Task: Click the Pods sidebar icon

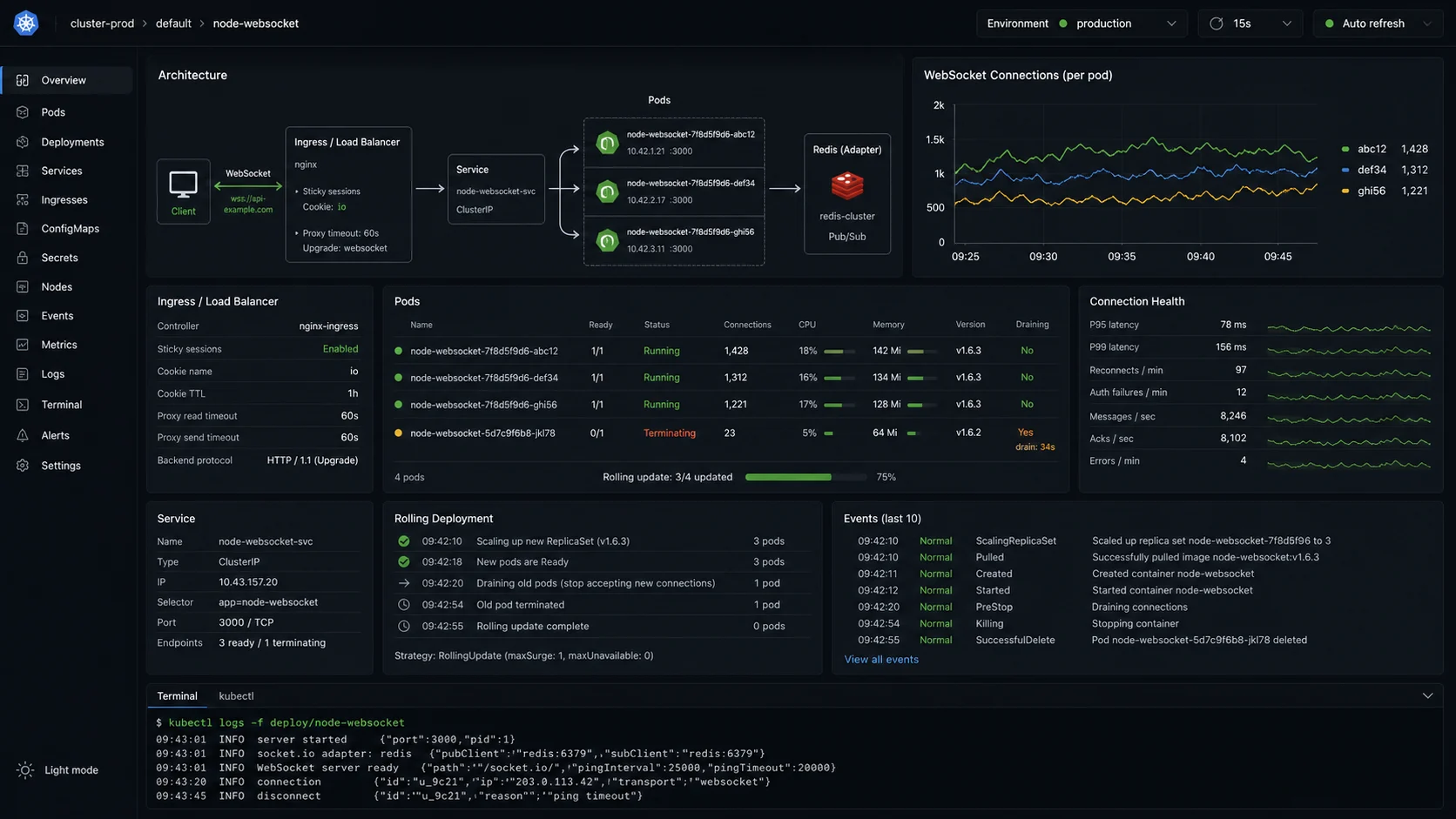Action: [23, 112]
